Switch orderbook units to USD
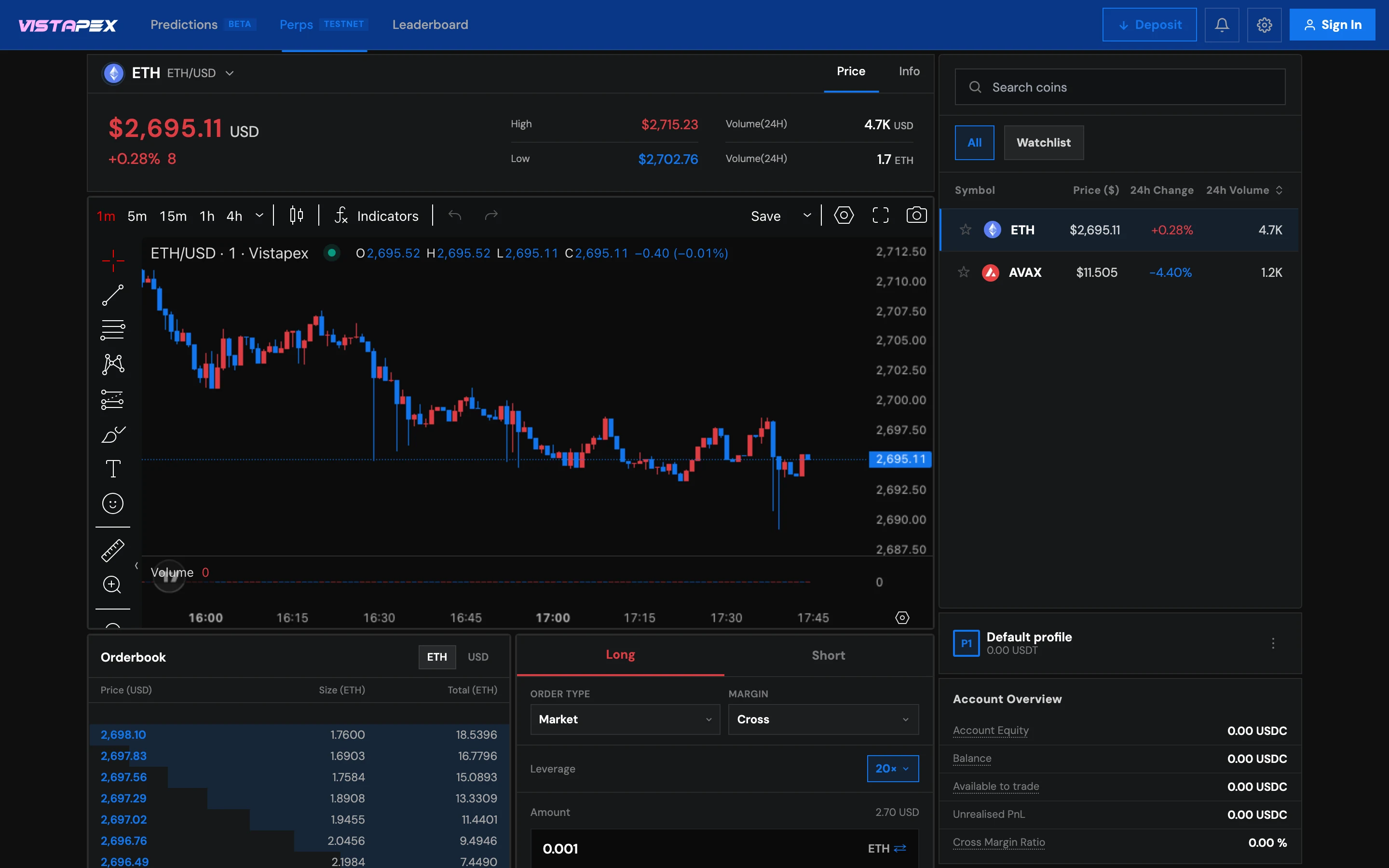 [x=478, y=657]
